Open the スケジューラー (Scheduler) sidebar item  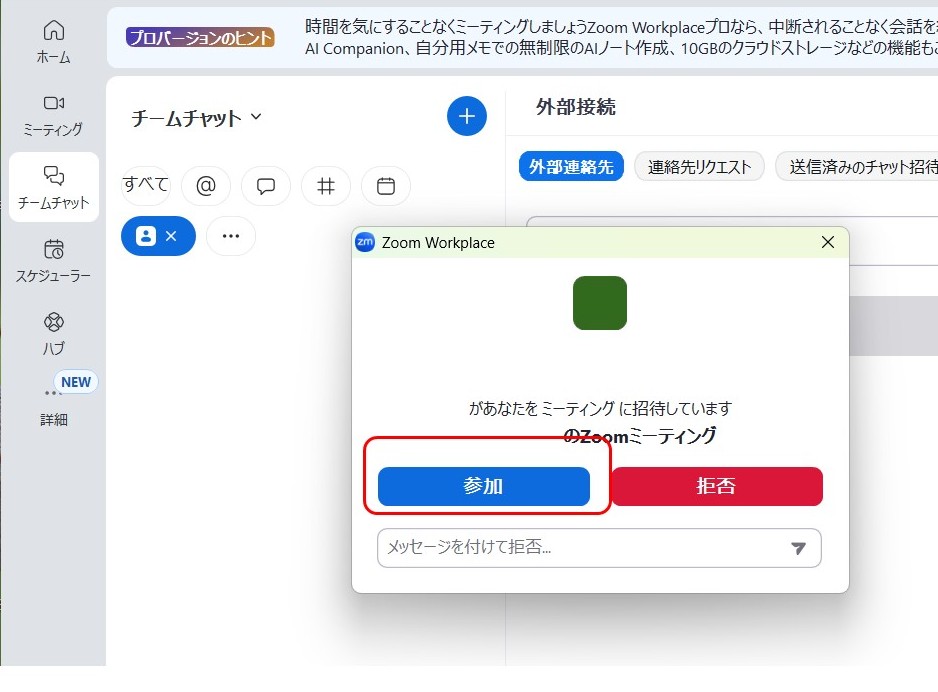tap(53, 261)
